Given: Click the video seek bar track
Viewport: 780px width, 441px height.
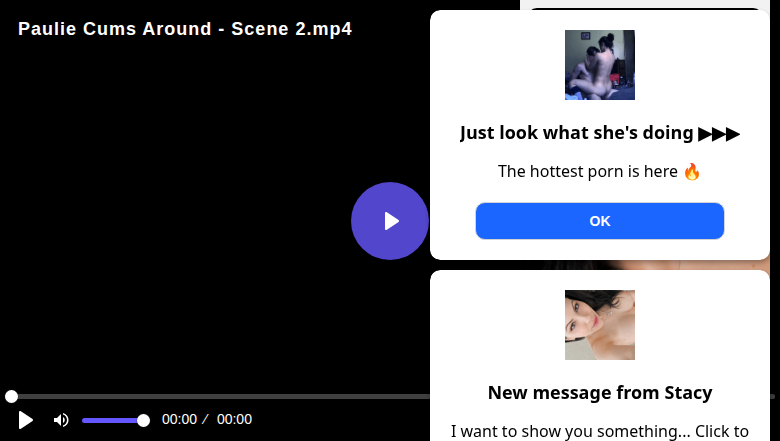Looking at the screenshot, I should [x=220, y=397].
